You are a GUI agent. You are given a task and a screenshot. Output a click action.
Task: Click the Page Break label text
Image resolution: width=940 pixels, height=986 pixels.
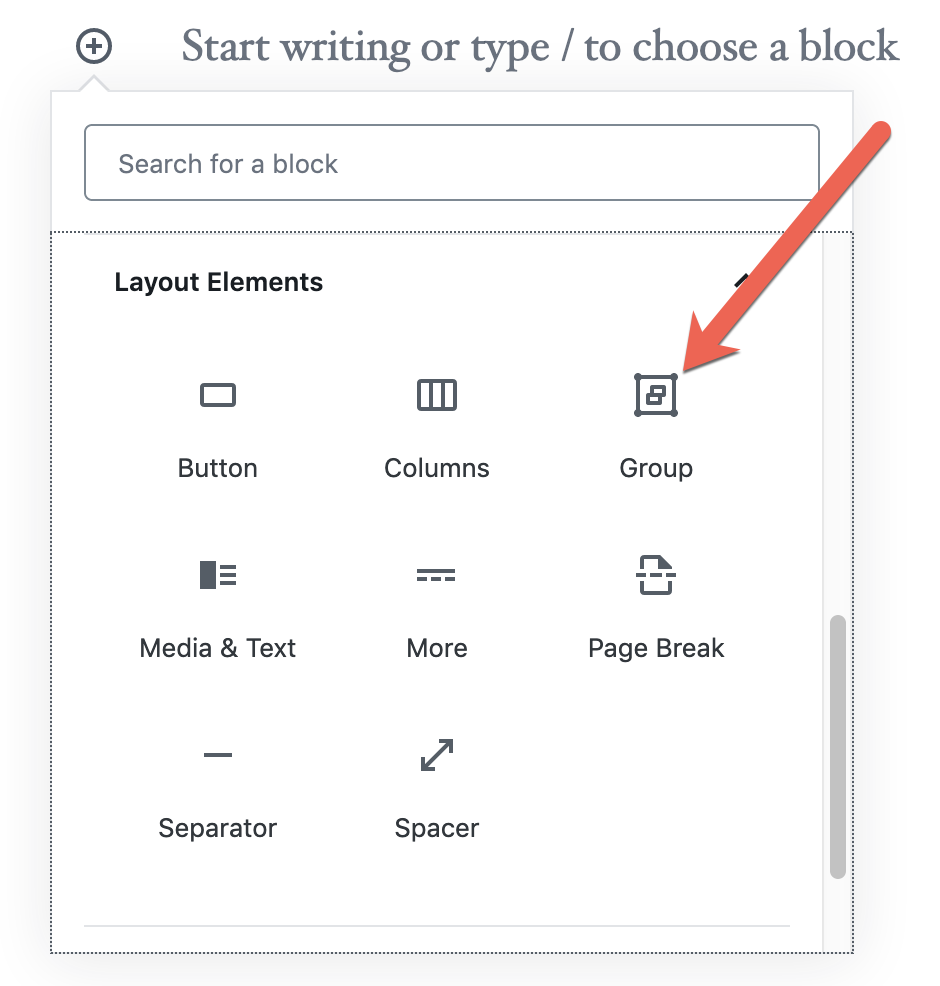click(656, 649)
